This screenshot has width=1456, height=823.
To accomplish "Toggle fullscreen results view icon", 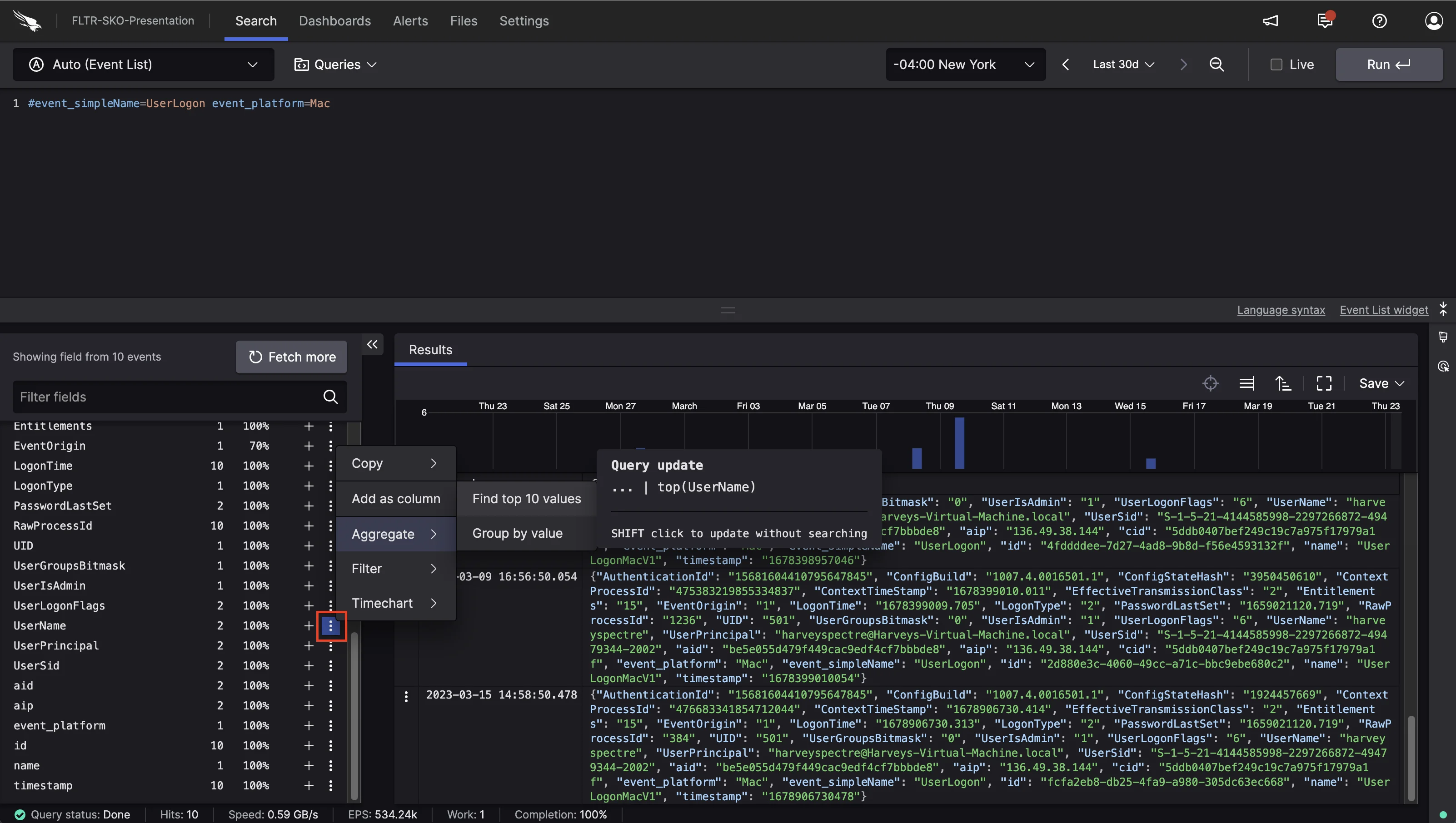I will 1324,383.
